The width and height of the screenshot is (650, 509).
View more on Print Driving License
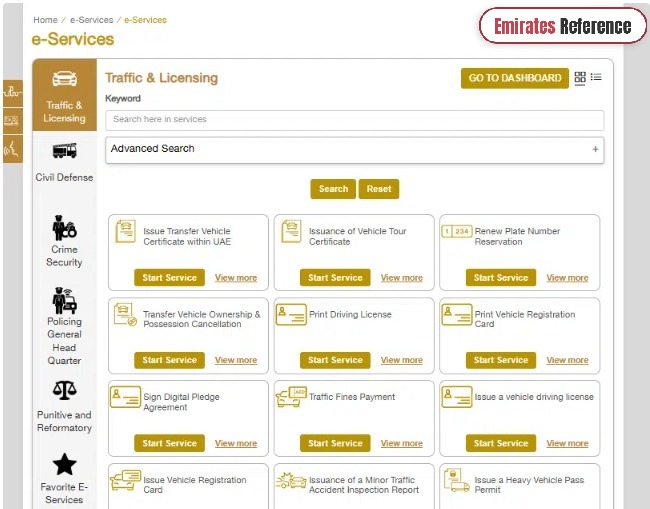[x=402, y=360]
